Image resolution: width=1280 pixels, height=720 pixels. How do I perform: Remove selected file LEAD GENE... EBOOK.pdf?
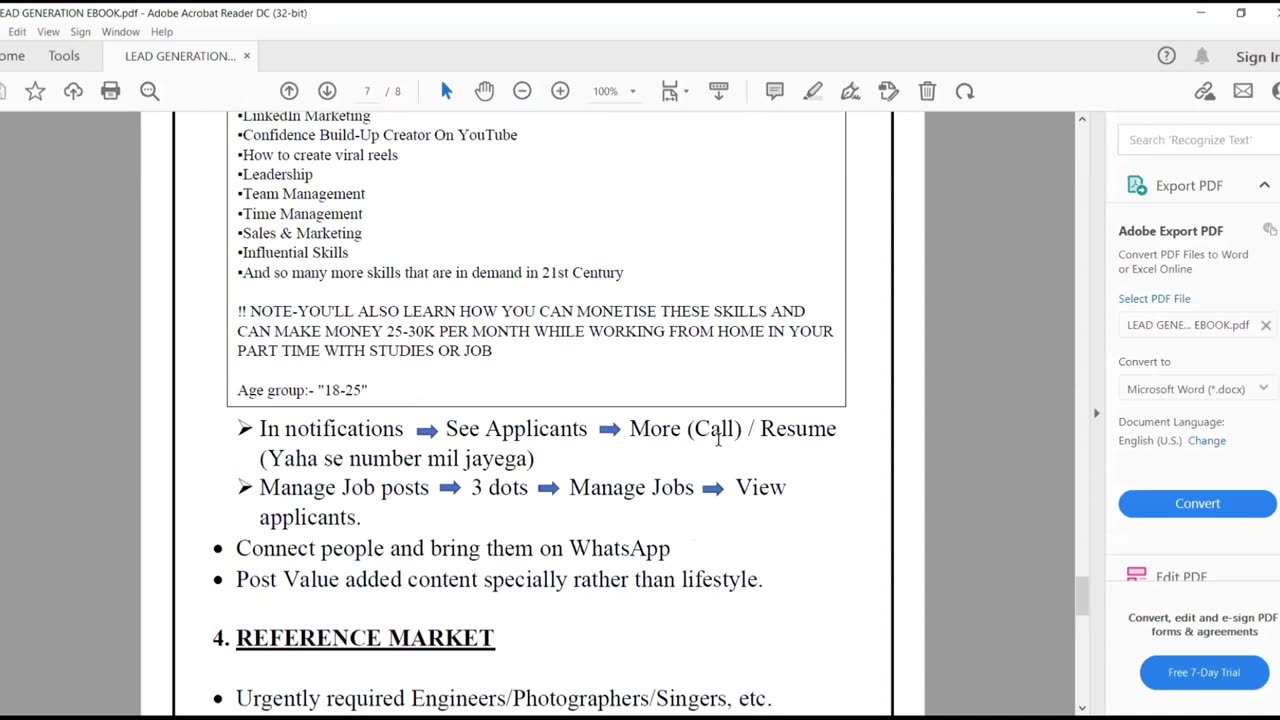pyautogui.click(x=1265, y=325)
